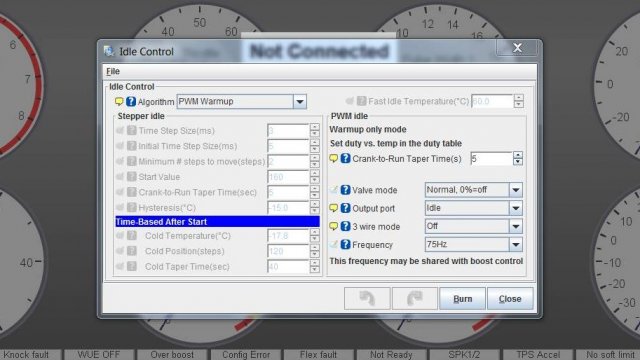640x360 pixels.
Task: Click the note icon beside Valve mode
Action: 333,190
